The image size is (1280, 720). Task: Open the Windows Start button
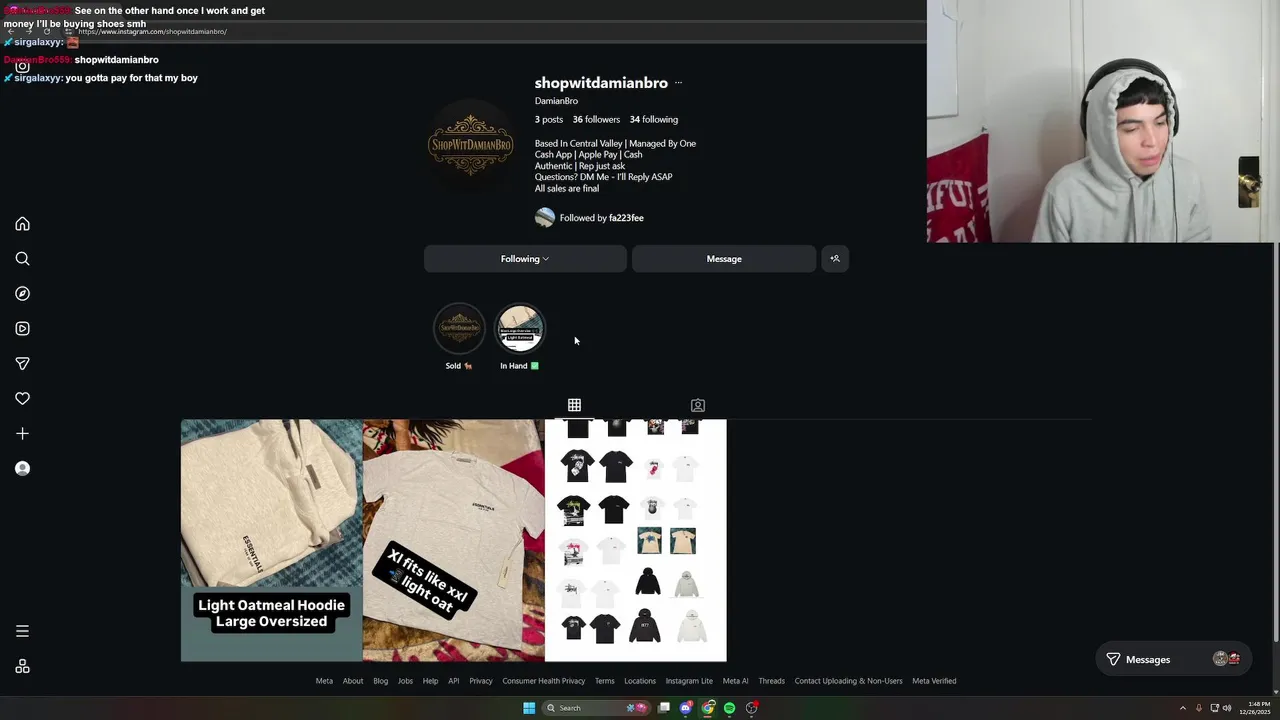coord(529,708)
